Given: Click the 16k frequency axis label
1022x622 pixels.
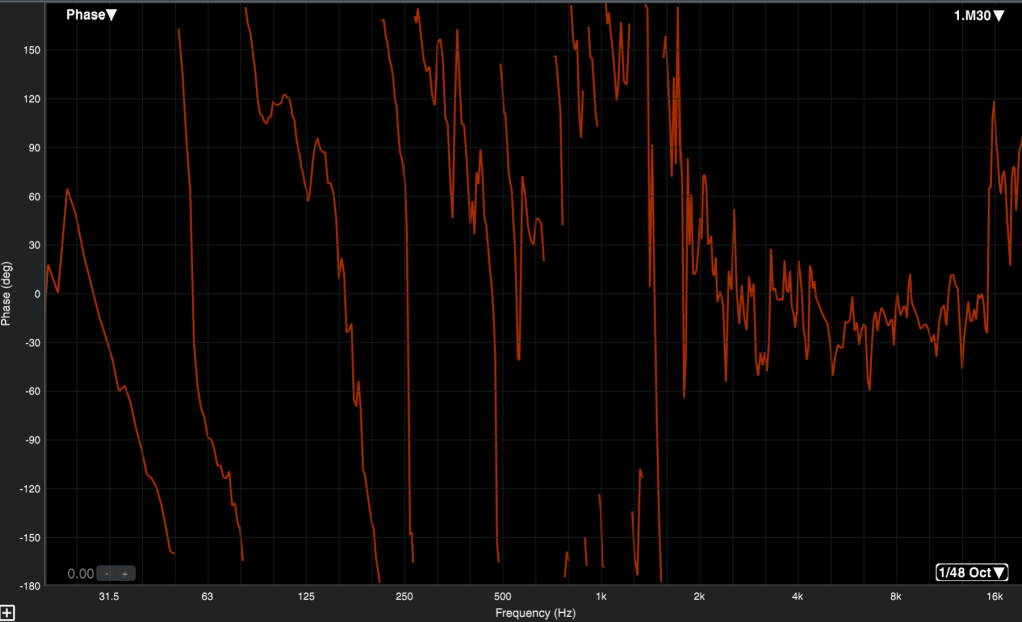Looking at the screenshot, I should pyautogui.click(x=994, y=597).
